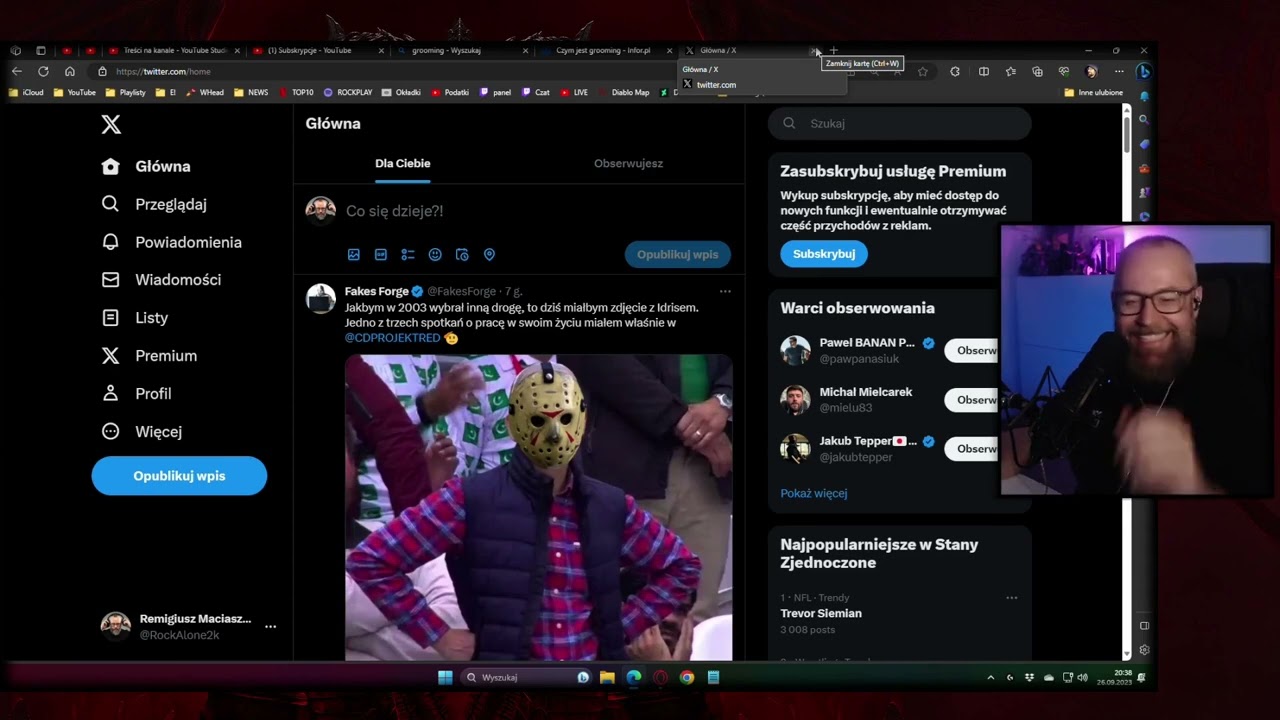
Task: Open the @CDPROJEKTRED mention link
Action: 393,338
